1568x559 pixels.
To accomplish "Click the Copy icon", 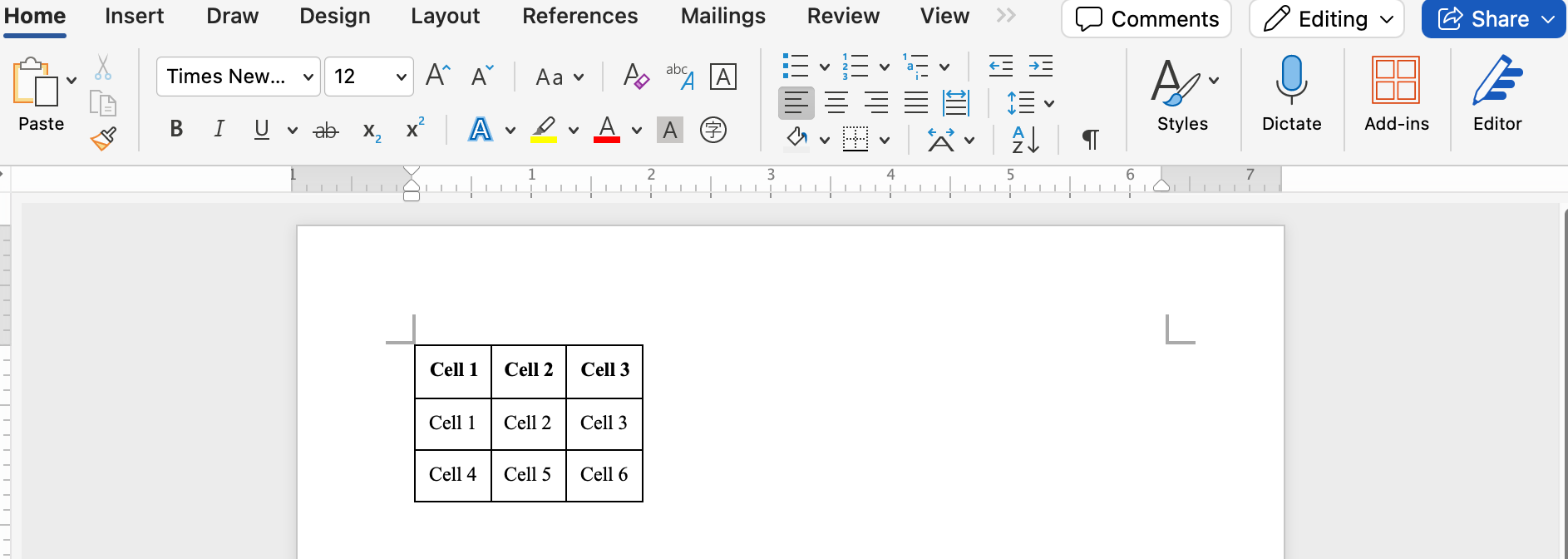I will pyautogui.click(x=102, y=104).
